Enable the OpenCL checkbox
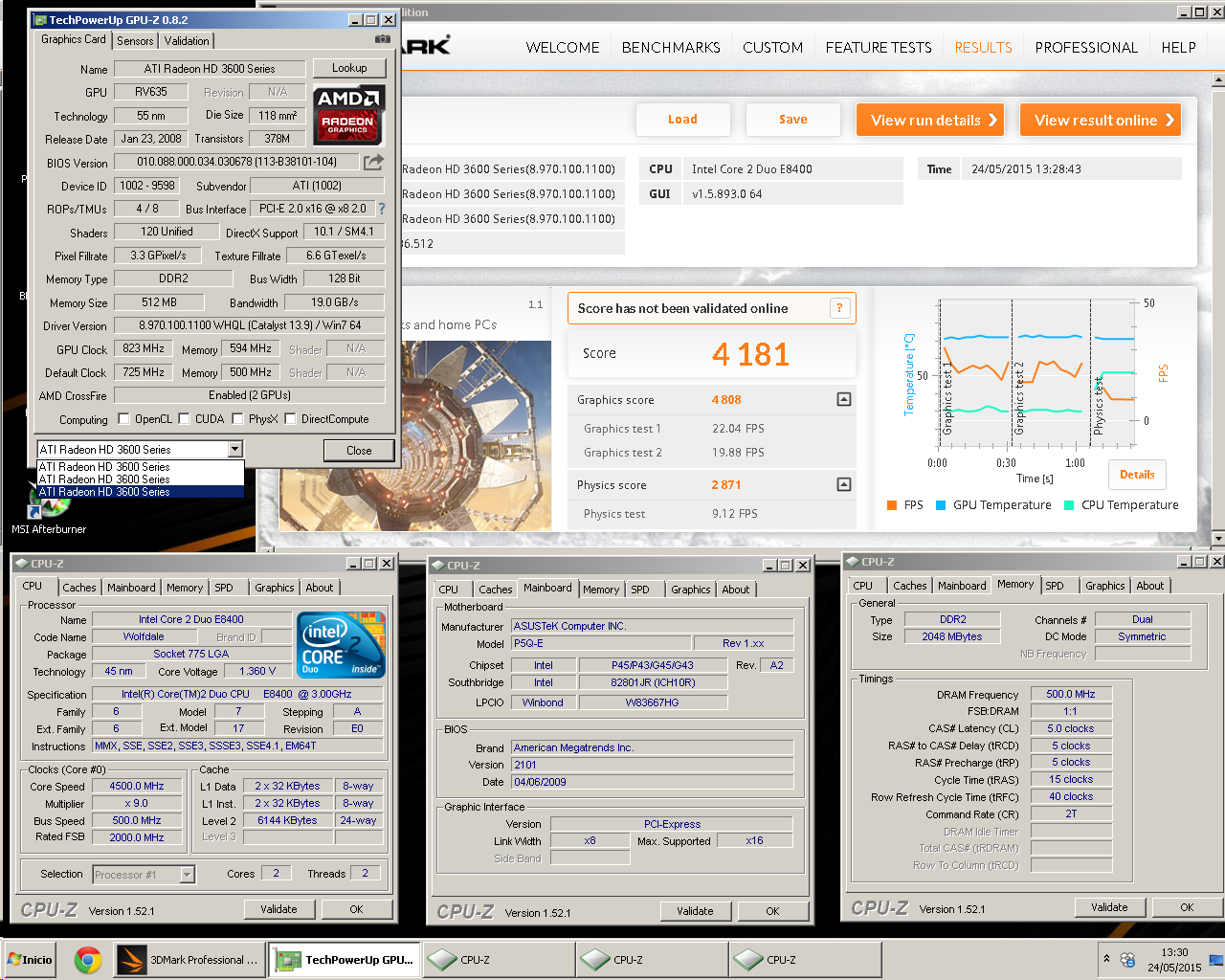Screen dimensions: 1225x980 (123, 419)
